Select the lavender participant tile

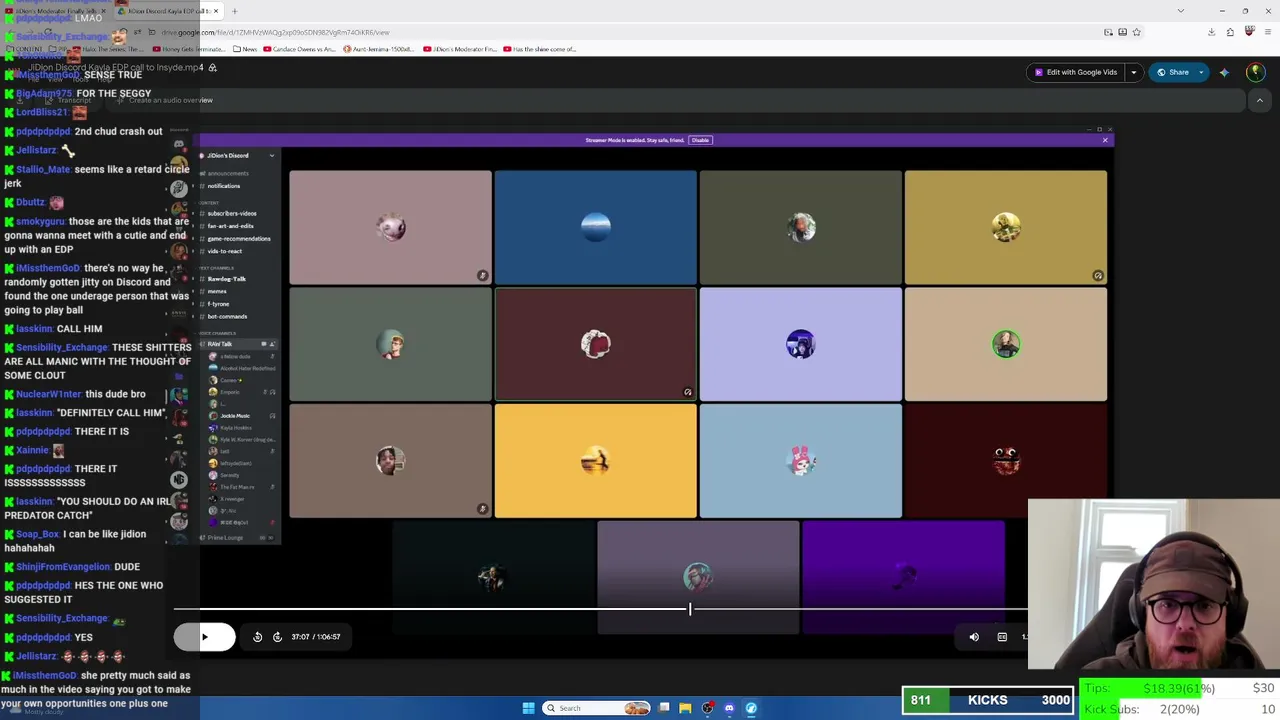click(x=800, y=344)
